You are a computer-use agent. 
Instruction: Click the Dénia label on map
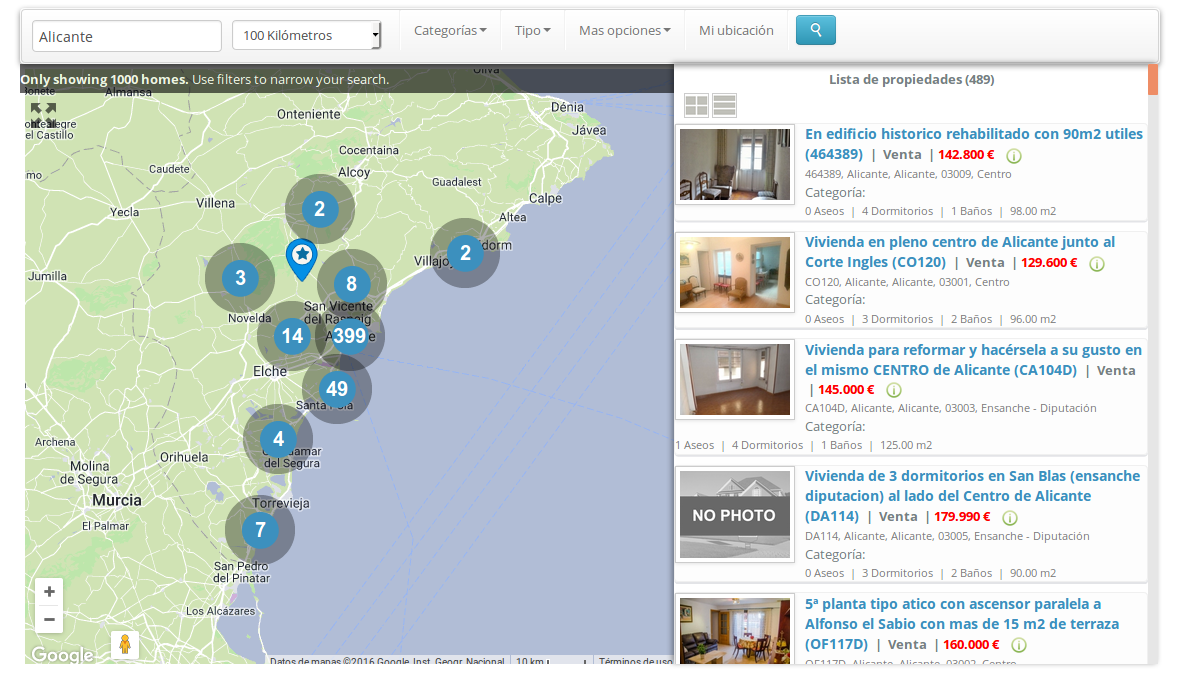pyautogui.click(x=567, y=107)
